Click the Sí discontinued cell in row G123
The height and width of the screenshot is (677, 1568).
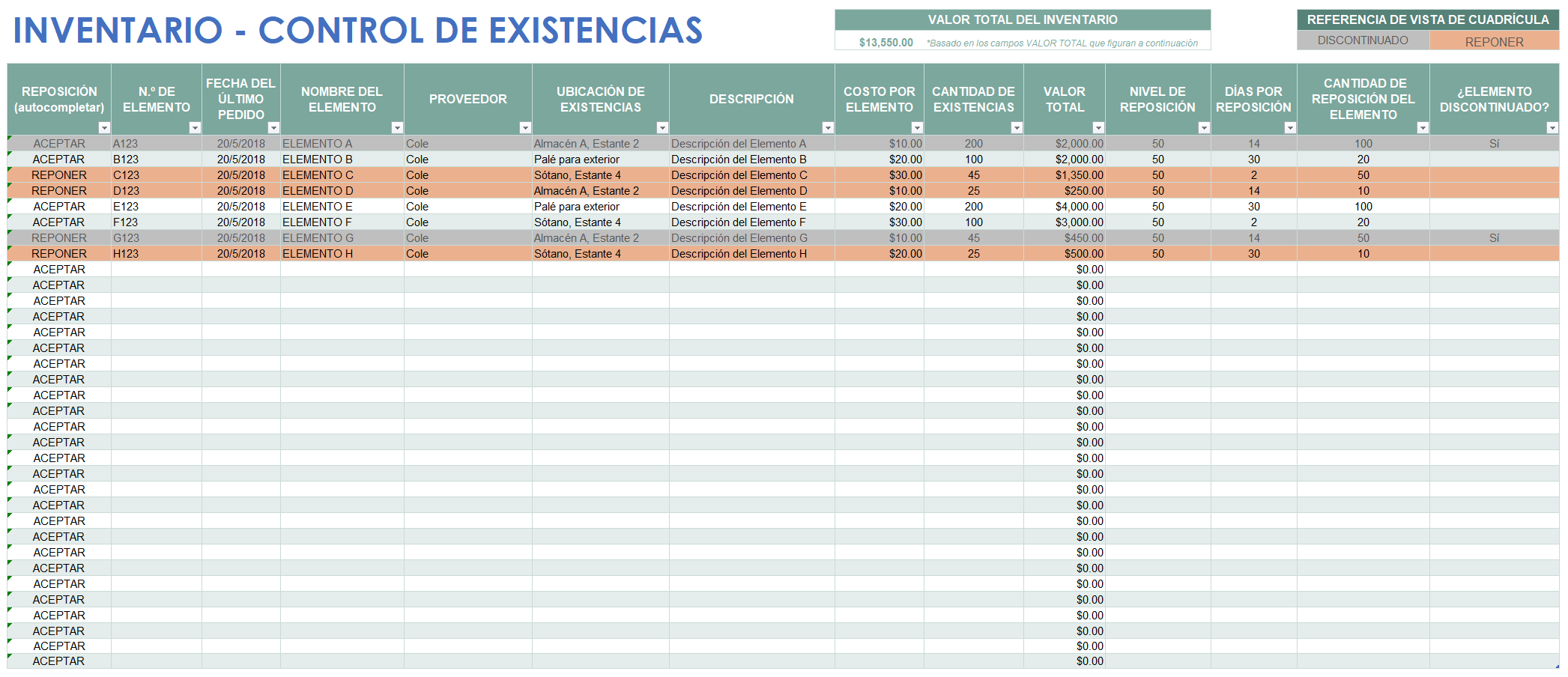[x=1494, y=238]
